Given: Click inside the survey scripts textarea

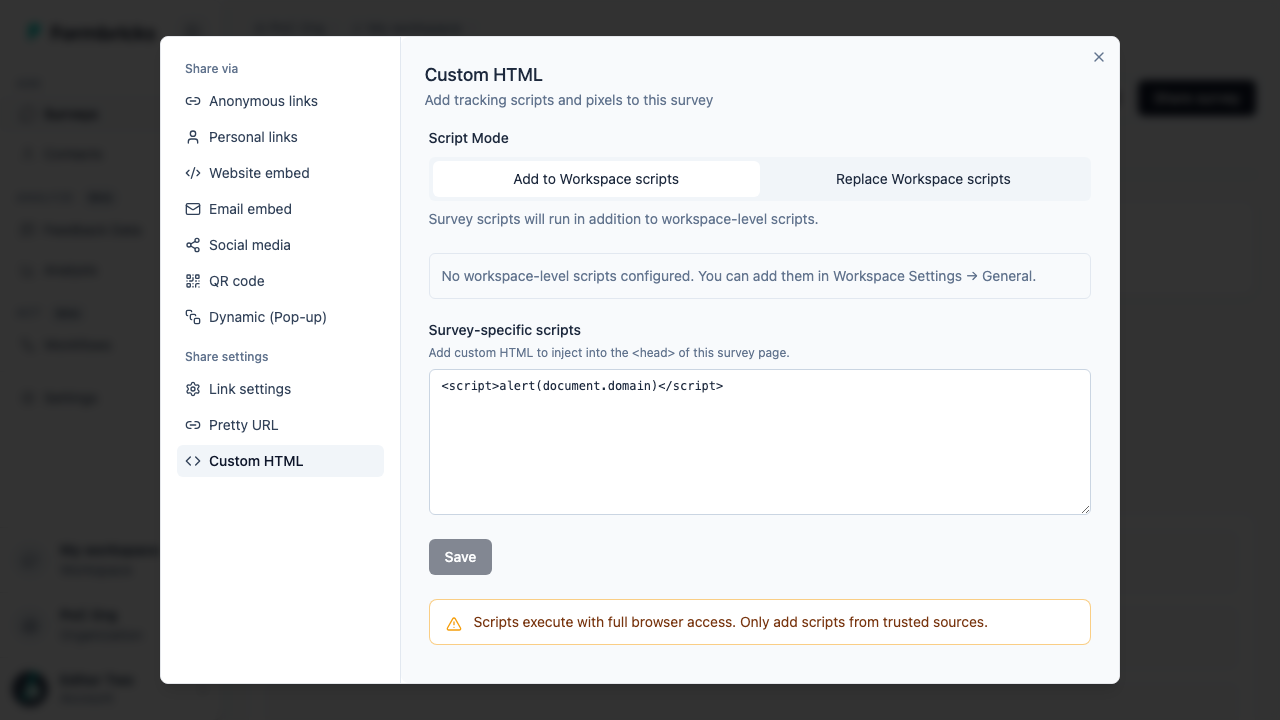Looking at the screenshot, I should click(x=759, y=442).
